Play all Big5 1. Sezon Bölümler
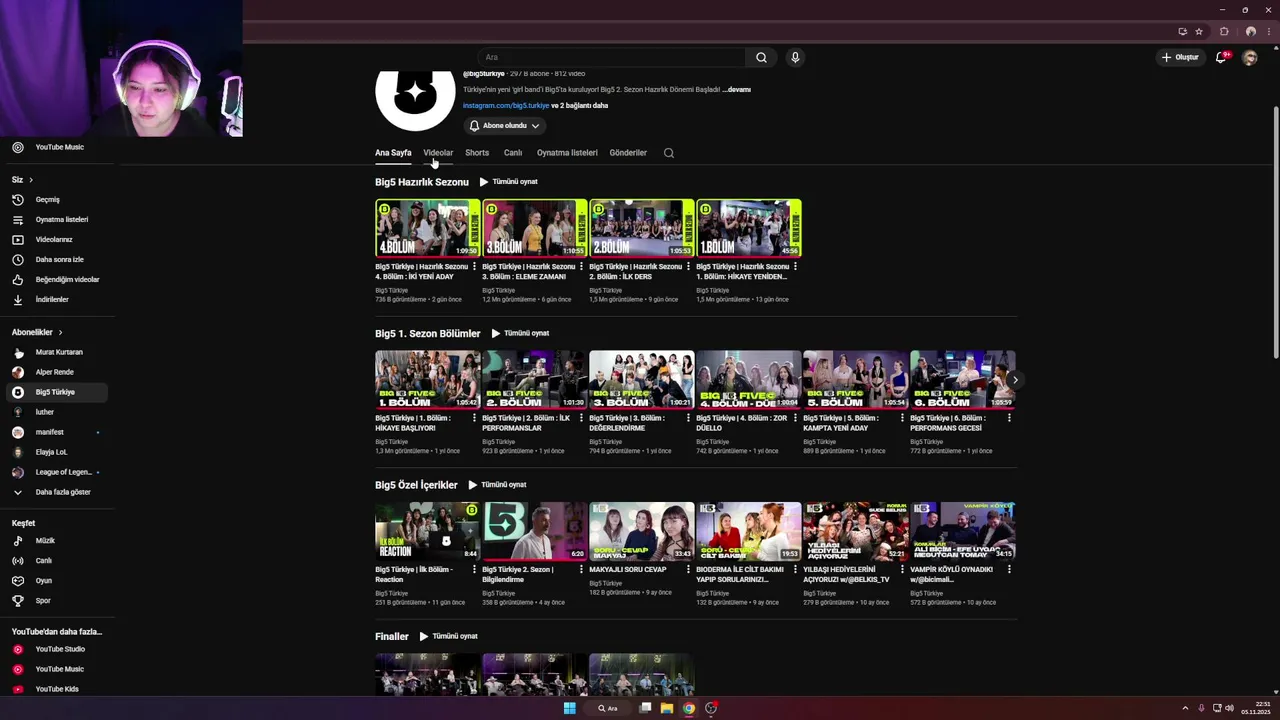The image size is (1280, 720). click(x=520, y=333)
